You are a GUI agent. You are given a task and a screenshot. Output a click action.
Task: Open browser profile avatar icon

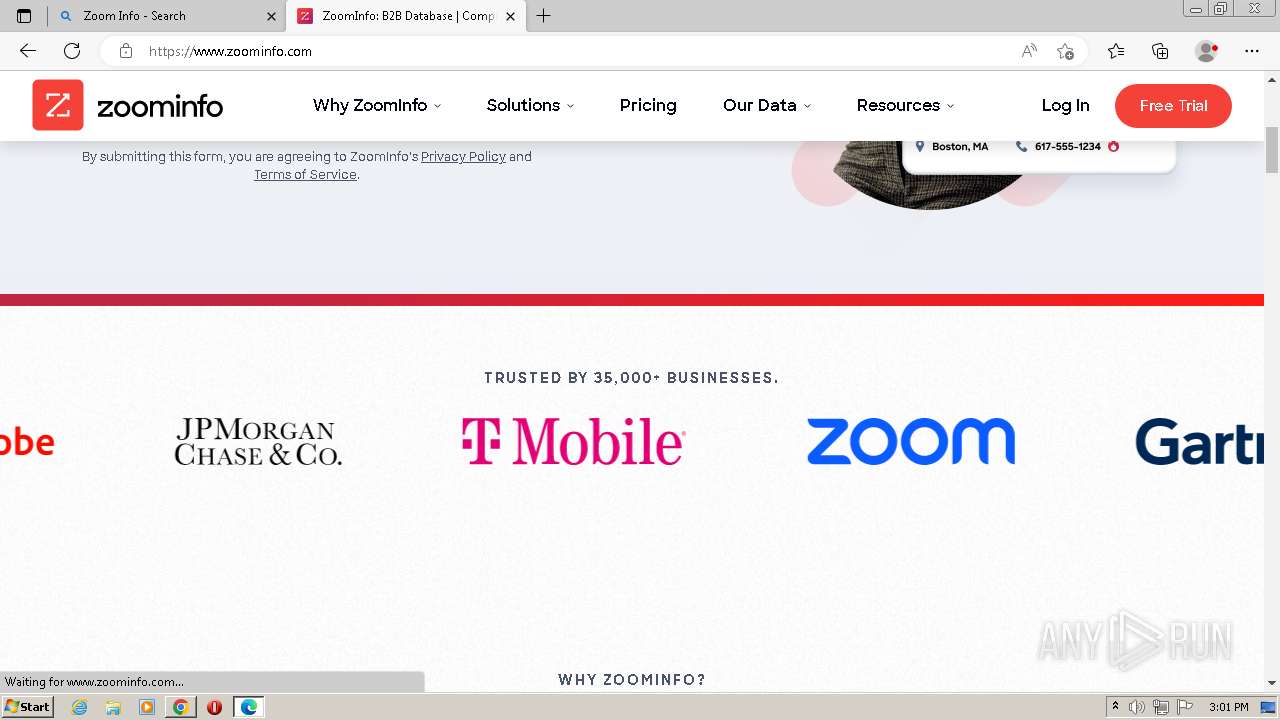(1207, 51)
